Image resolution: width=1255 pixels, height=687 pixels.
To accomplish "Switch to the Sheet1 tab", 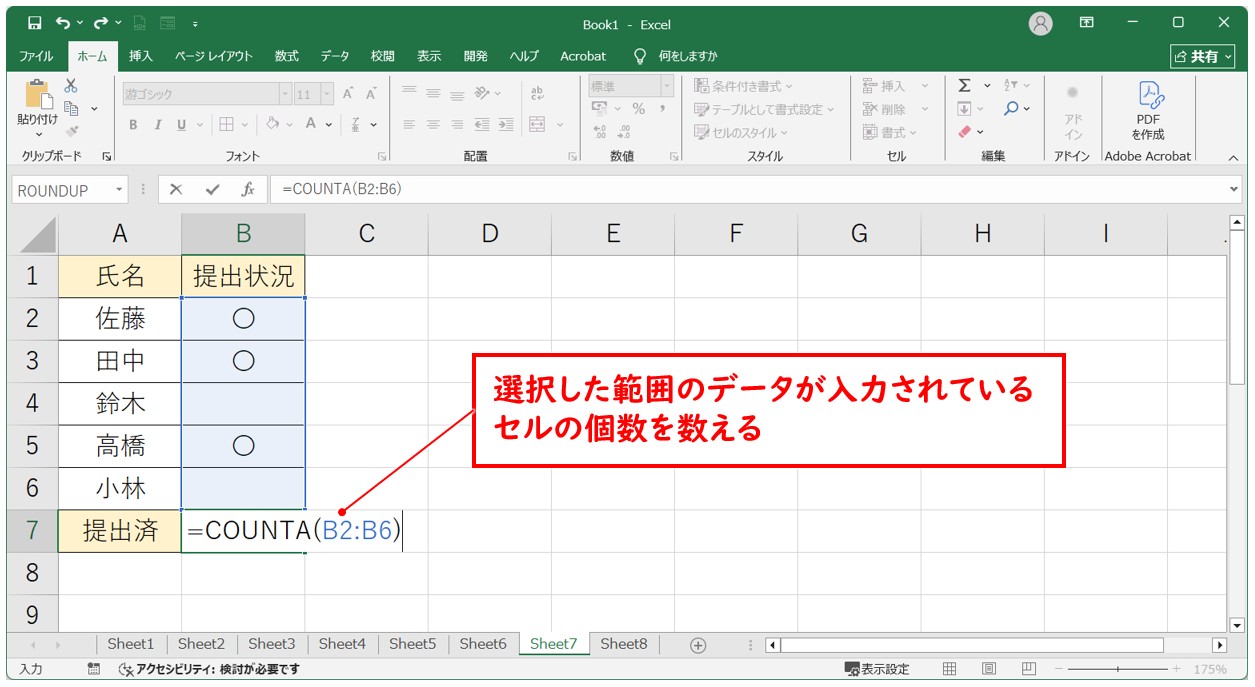I will pos(131,644).
